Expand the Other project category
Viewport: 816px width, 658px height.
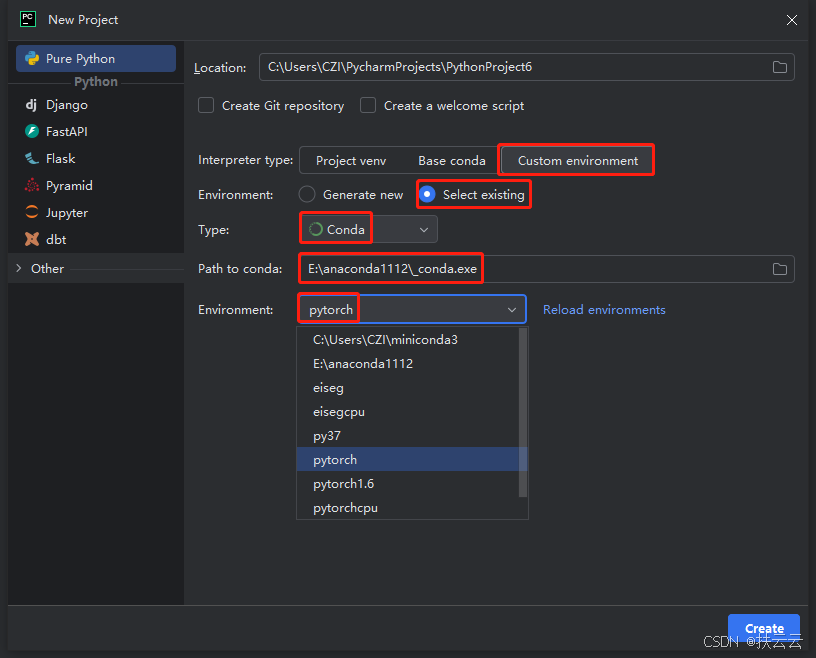[19, 268]
